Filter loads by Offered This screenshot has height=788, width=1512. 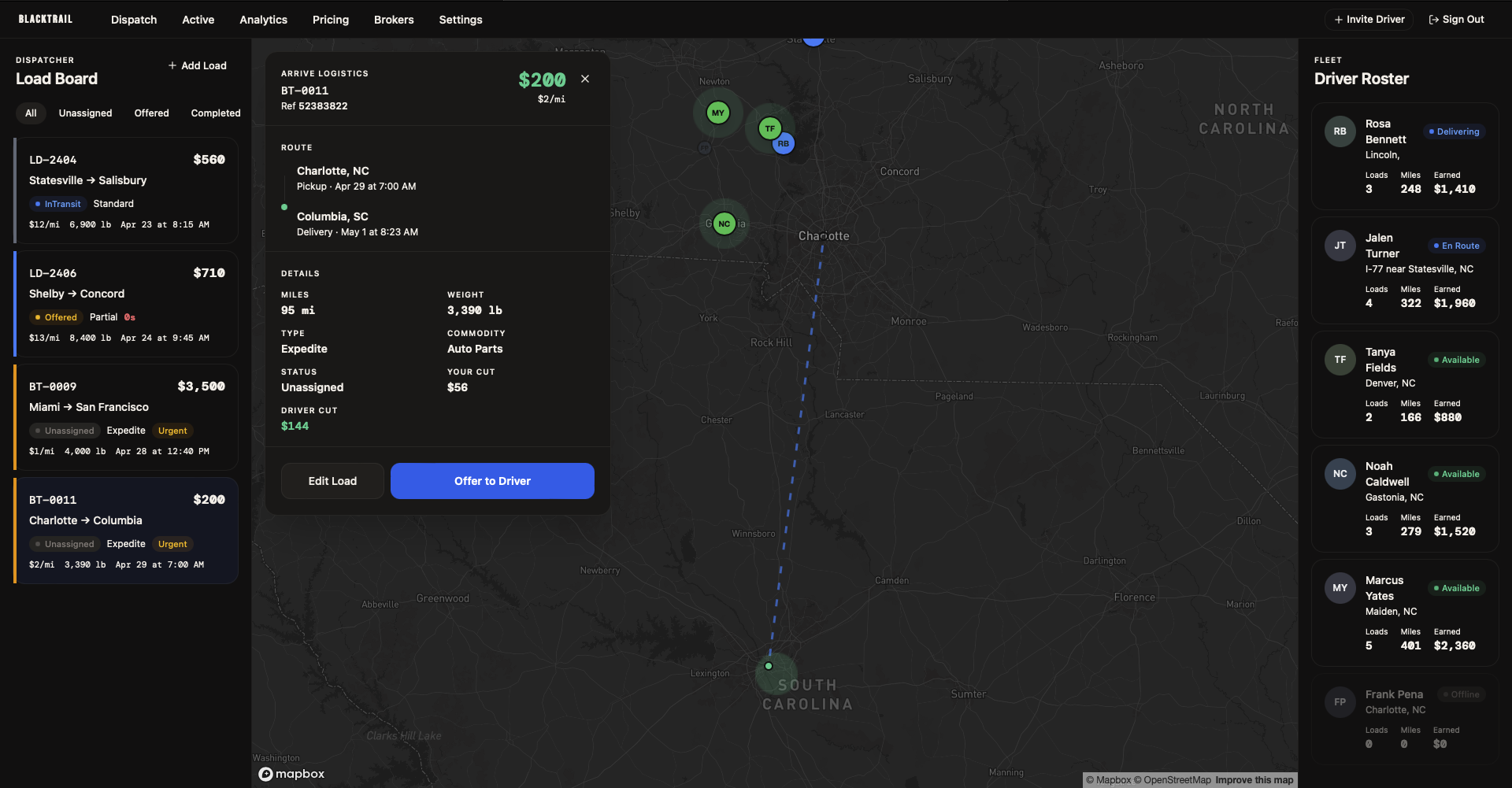[x=151, y=113]
